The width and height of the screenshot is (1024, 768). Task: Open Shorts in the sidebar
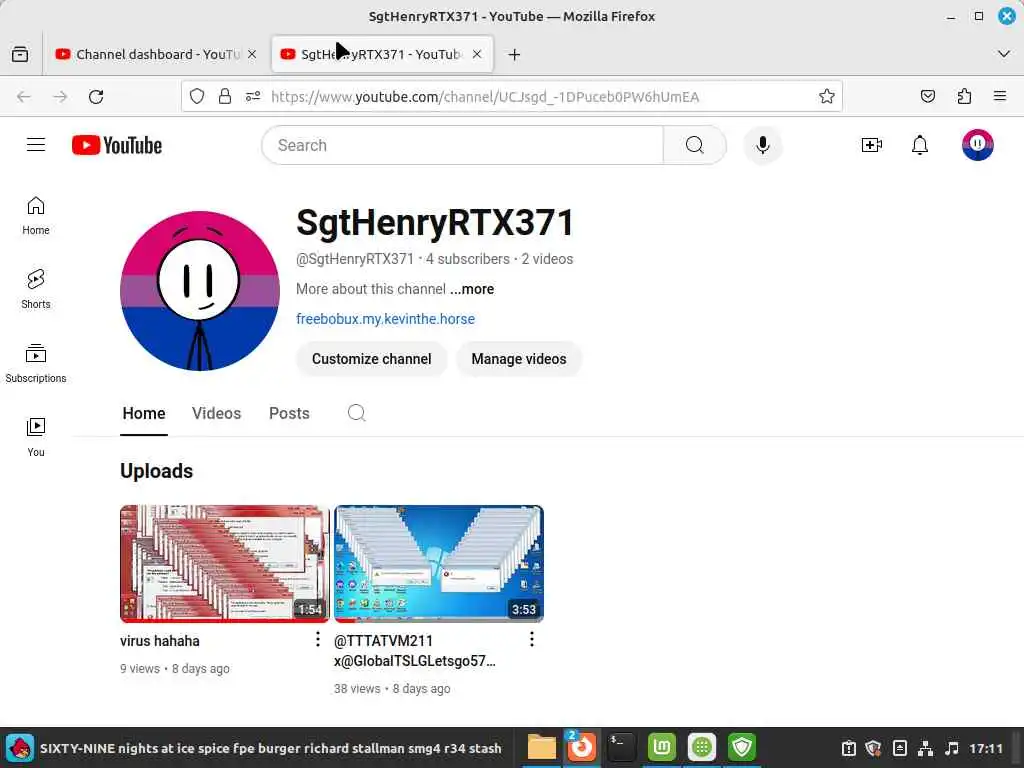(36, 289)
